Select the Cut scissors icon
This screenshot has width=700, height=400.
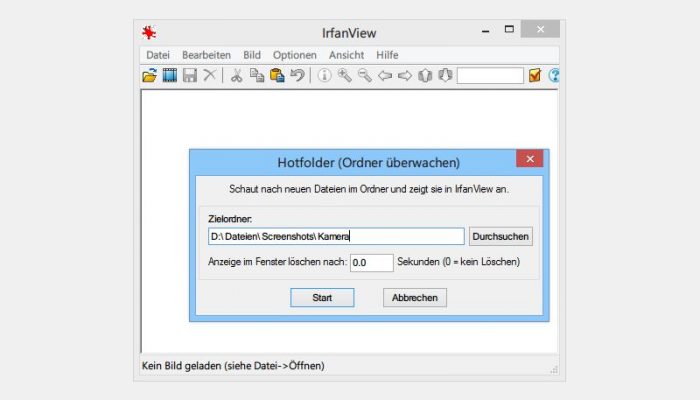236,75
